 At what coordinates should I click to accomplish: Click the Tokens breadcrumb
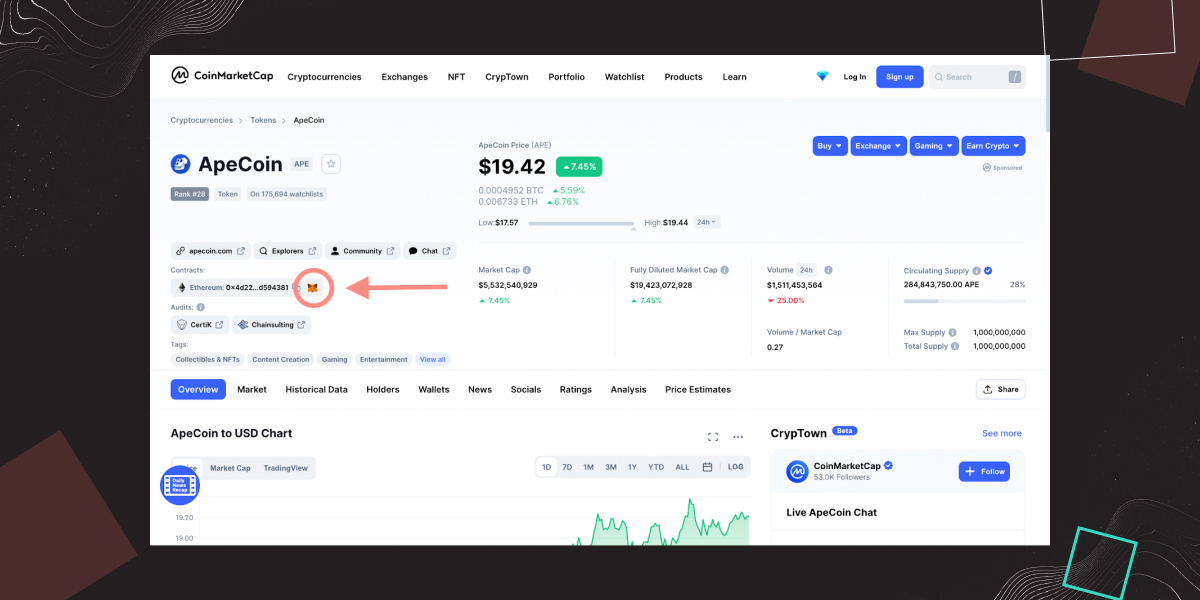click(263, 120)
